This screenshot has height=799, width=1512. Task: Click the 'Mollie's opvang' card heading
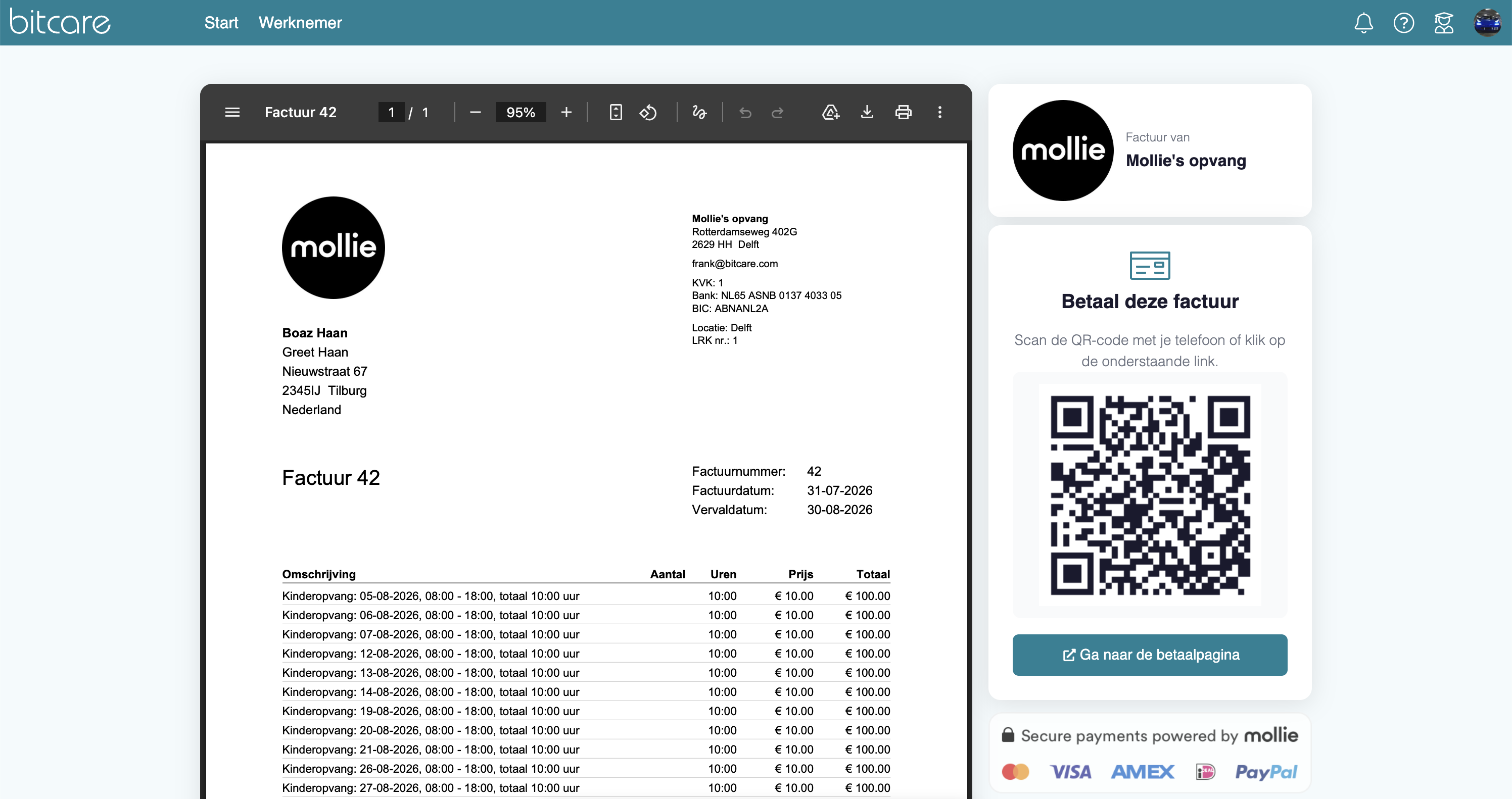(x=1186, y=161)
